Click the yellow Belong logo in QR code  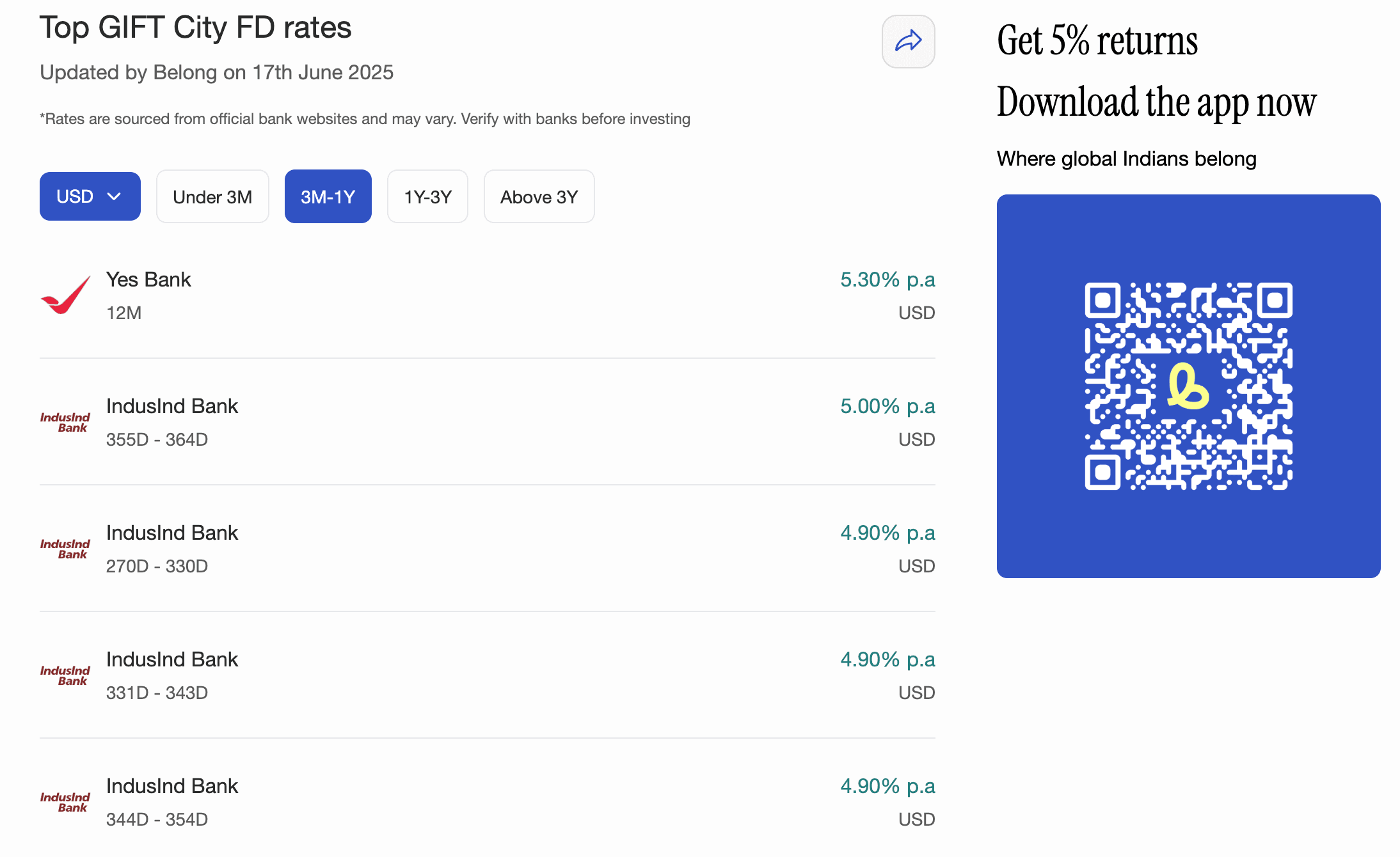(1188, 386)
